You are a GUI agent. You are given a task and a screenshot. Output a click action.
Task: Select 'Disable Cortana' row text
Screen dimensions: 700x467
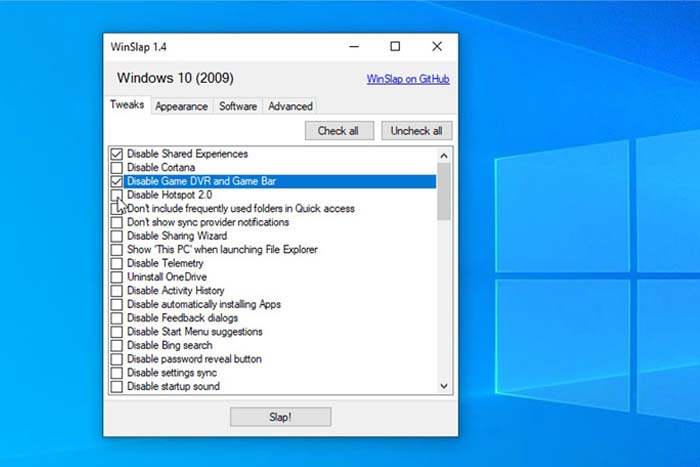coord(161,167)
